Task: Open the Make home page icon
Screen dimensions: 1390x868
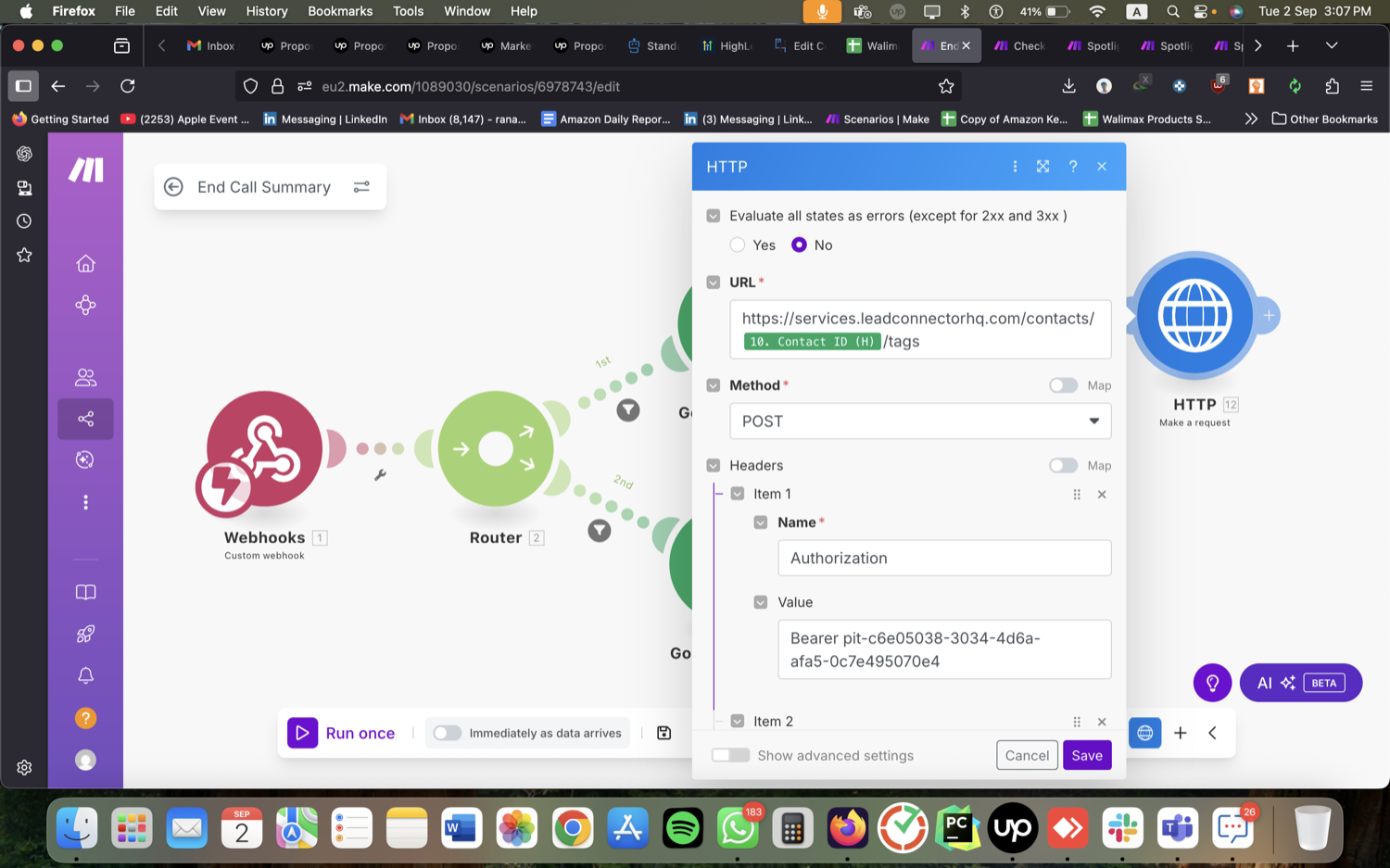Action: pyautogui.click(x=85, y=264)
